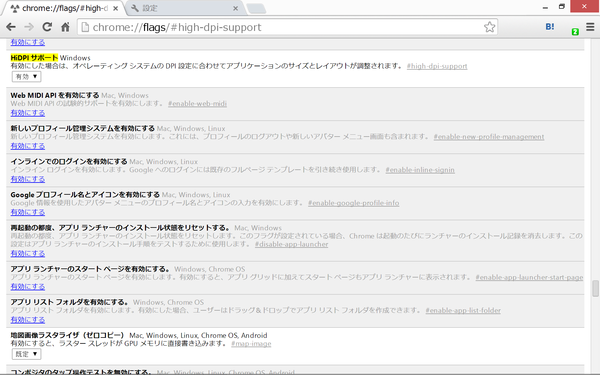This screenshot has width=600, height=375.
Task: Click the #enable-app-list-folder anchor link
Action: pos(463,310)
